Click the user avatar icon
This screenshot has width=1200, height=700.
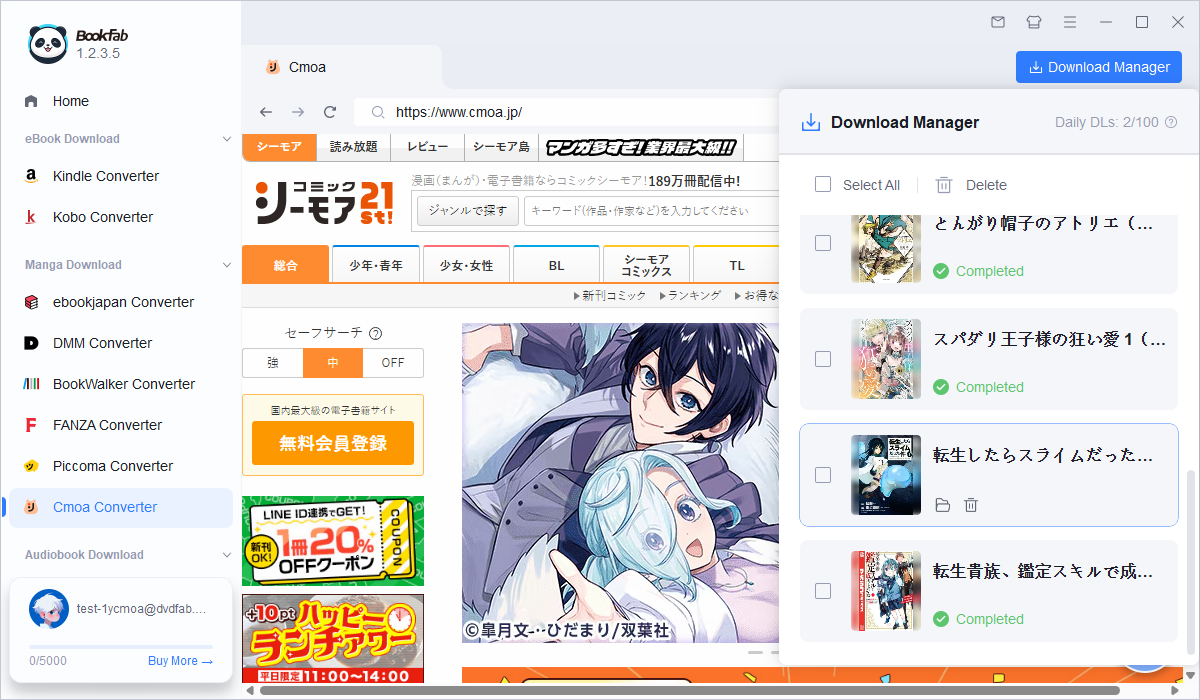(49, 609)
